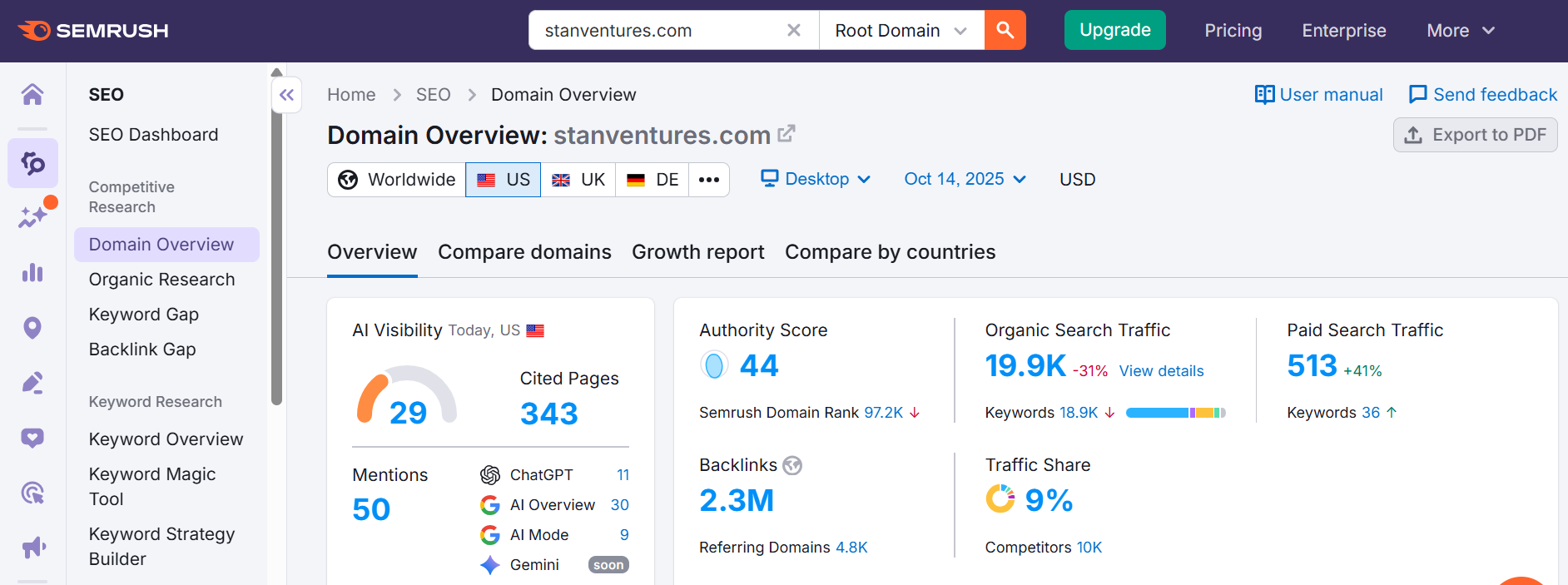This screenshot has height=585, width=1568.
Task: Open Organic Research in sidebar menu
Action: click(x=161, y=280)
